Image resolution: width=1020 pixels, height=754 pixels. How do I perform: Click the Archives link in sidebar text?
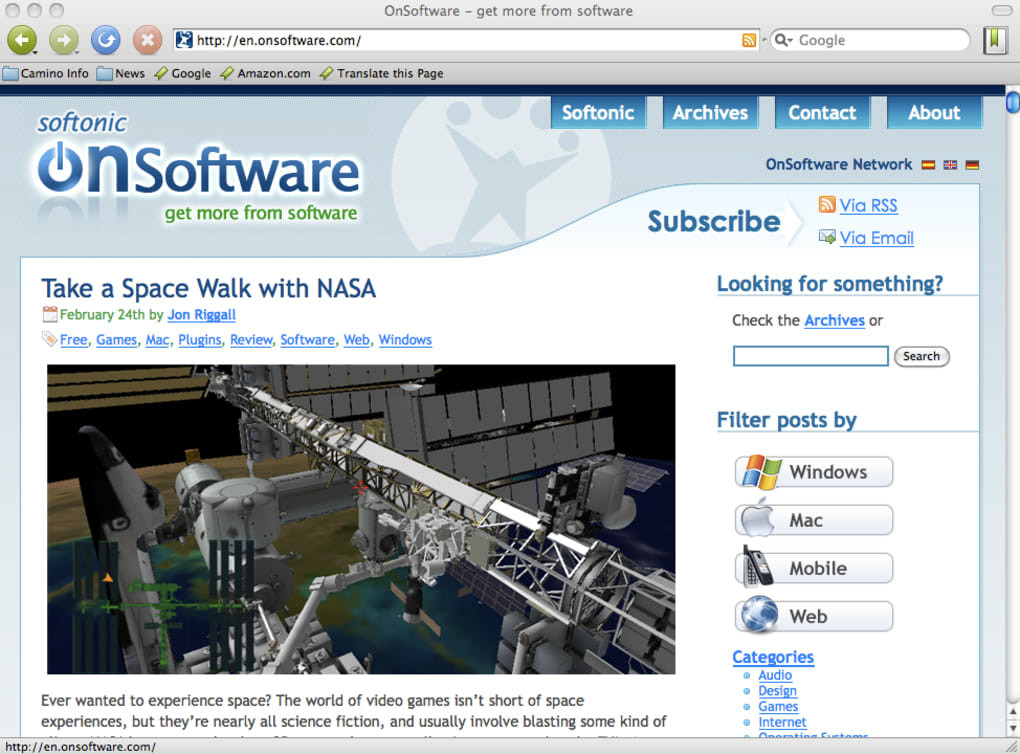[835, 321]
